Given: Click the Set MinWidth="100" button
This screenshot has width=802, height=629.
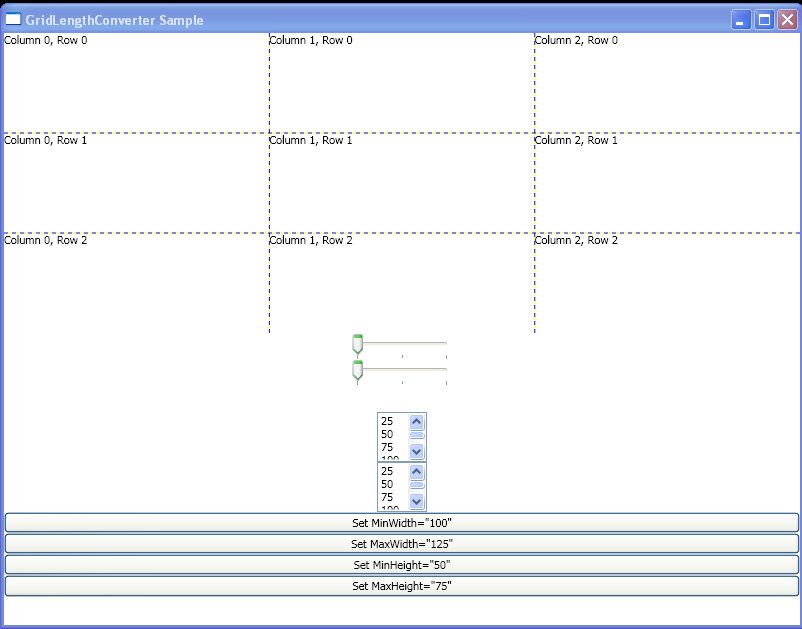Looking at the screenshot, I should 402,523.
